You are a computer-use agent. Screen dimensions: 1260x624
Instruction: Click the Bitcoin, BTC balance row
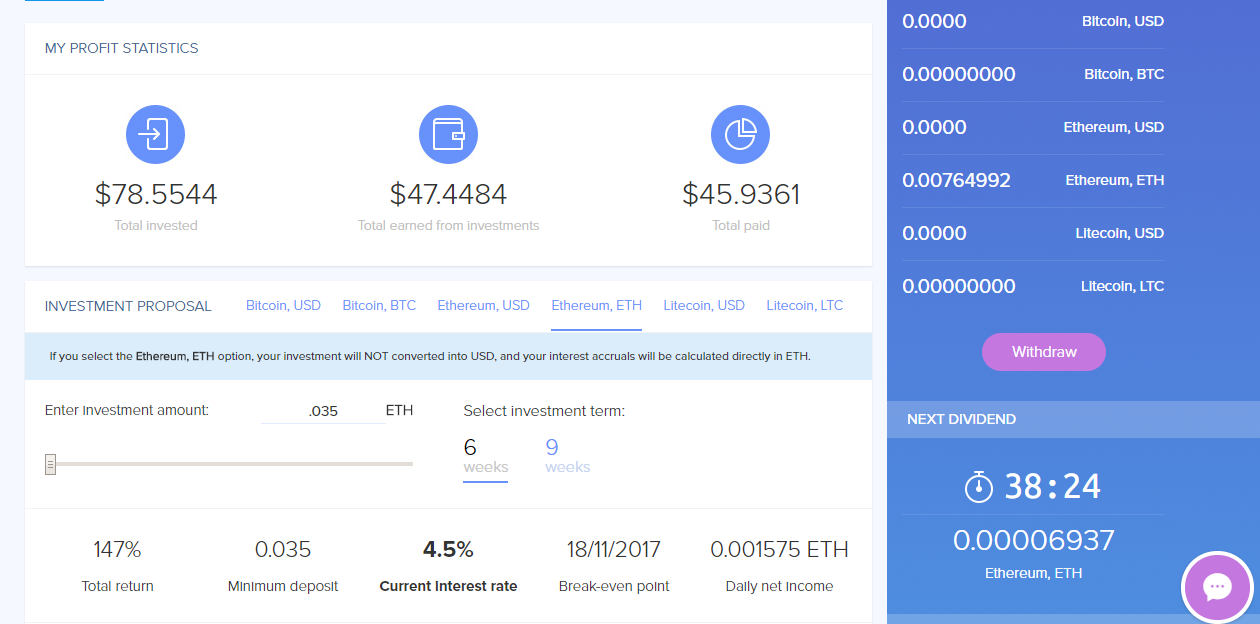(x=1033, y=75)
